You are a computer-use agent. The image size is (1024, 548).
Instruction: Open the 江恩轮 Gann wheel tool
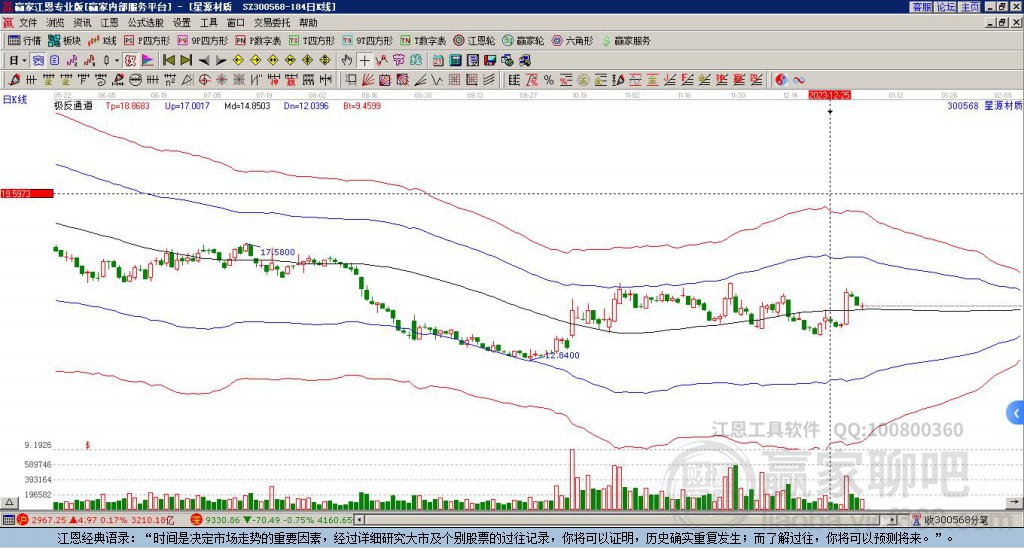tap(475, 40)
